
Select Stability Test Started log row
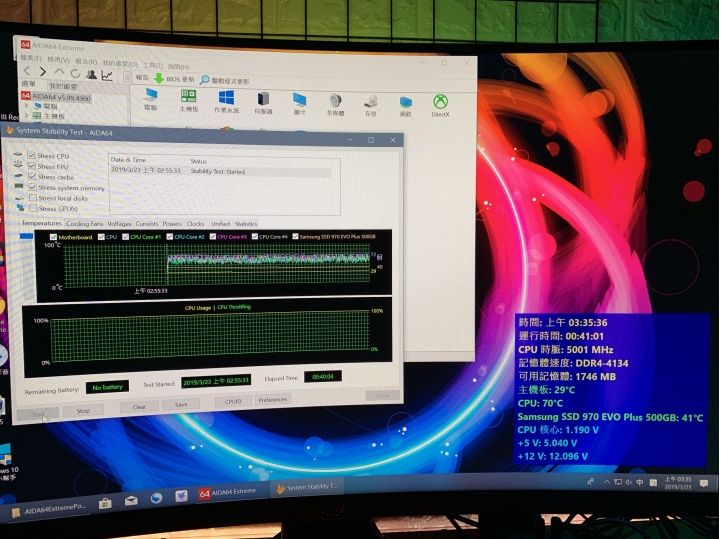[220, 171]
